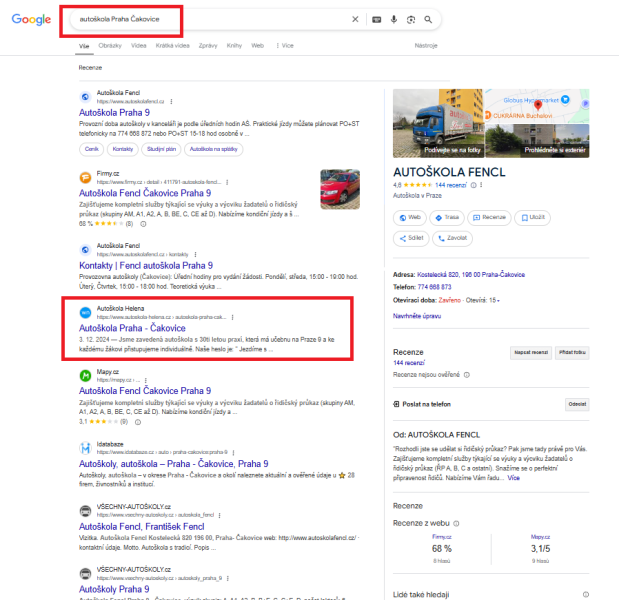Click the Web button in knowledge panel

[410, 218]
